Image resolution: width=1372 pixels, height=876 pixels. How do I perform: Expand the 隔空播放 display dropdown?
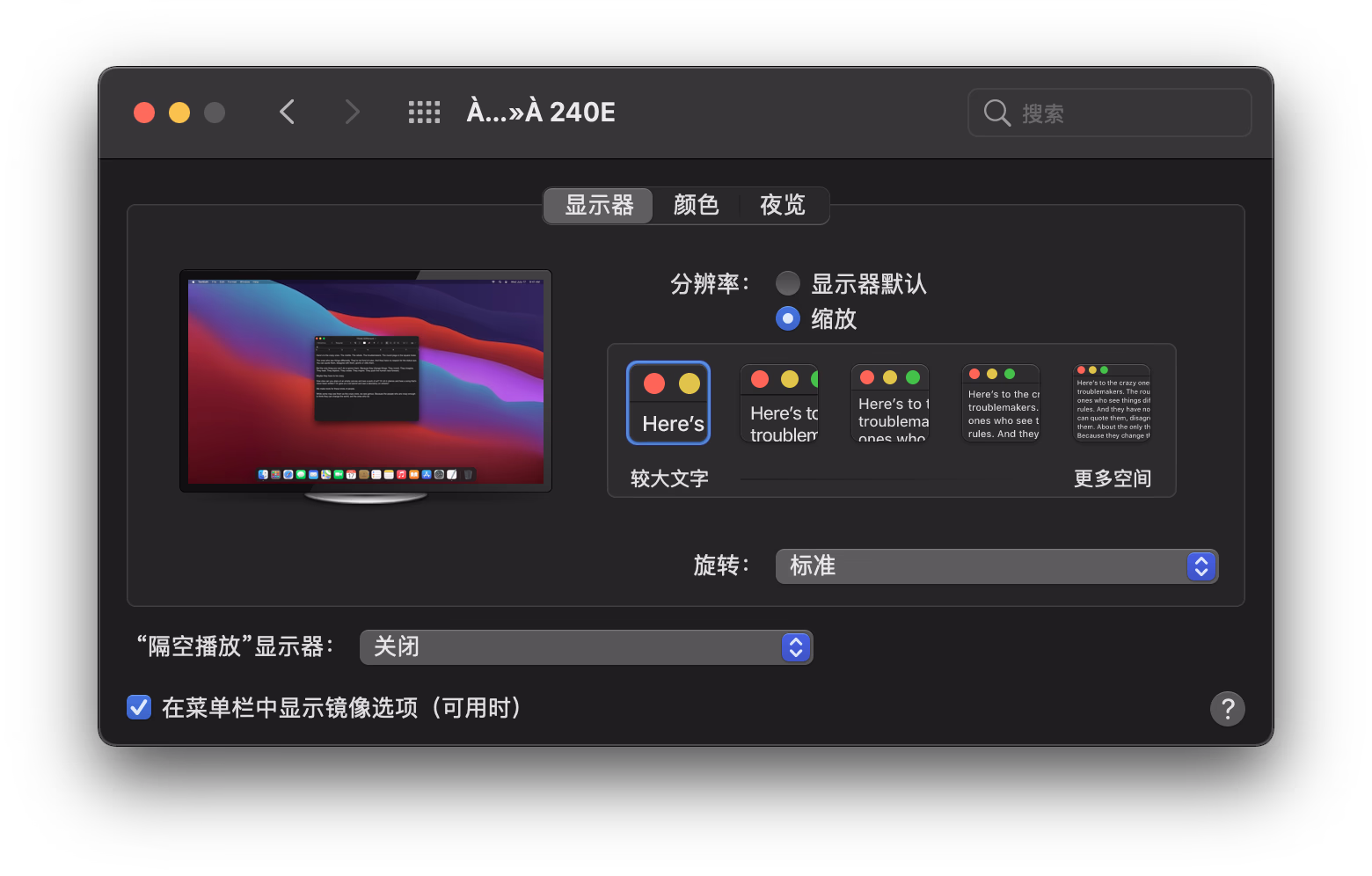coord(586,647)
